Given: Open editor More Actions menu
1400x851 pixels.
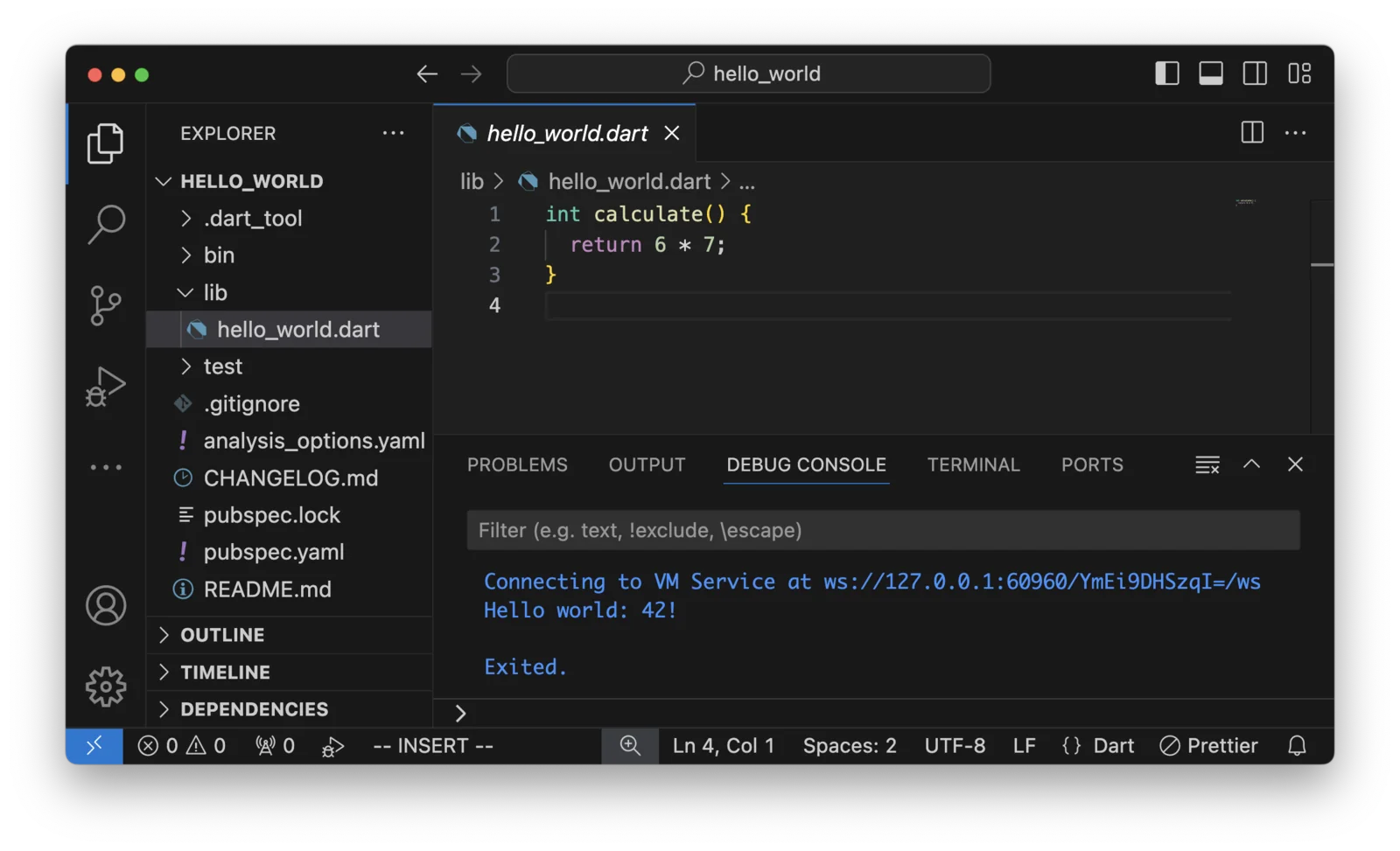Looking at the screenshot, I should click(x=1296, y=133).
